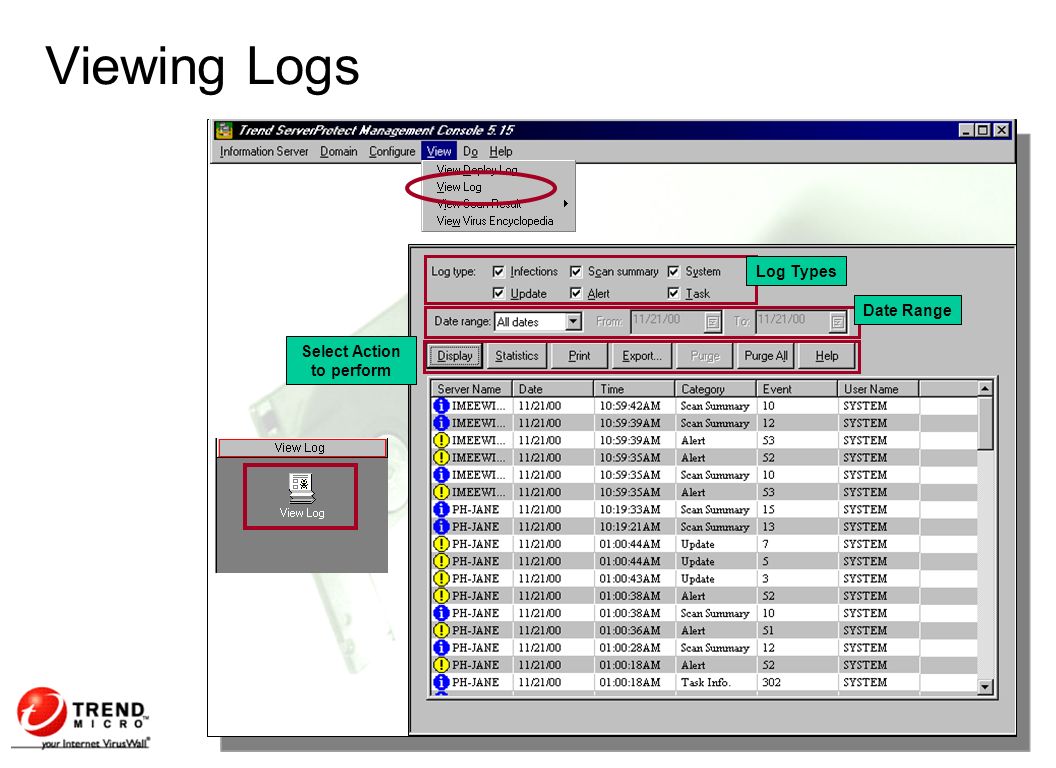This screenshot has height=768, width=1056.
Task: Click warning icon on Alert 52 10:59:35AM row
Action: click(x=441, y=457)
